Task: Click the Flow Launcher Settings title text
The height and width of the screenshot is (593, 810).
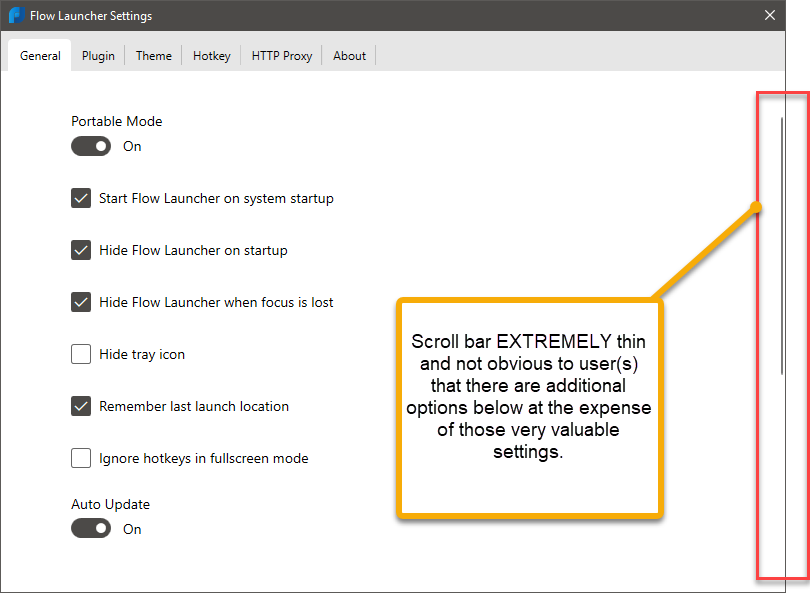Action: [x=91, y=15]
